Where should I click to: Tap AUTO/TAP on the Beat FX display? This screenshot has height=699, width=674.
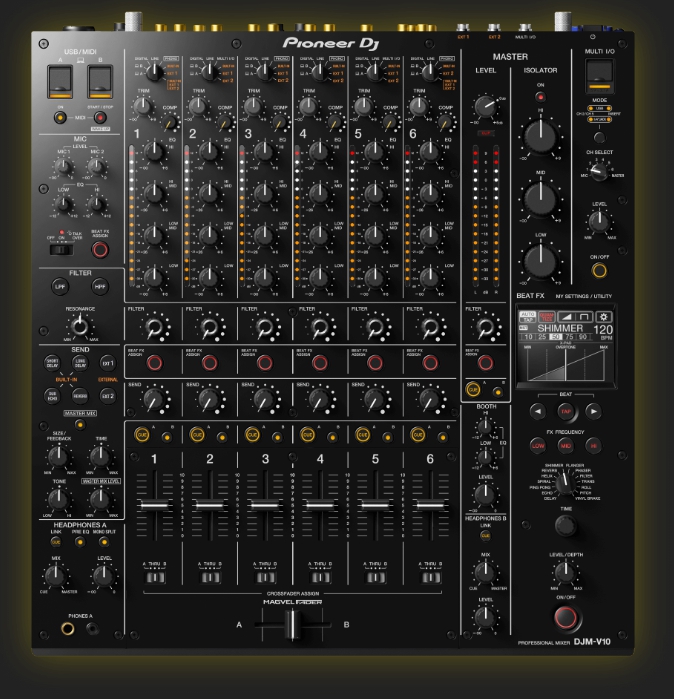[528, 317]
